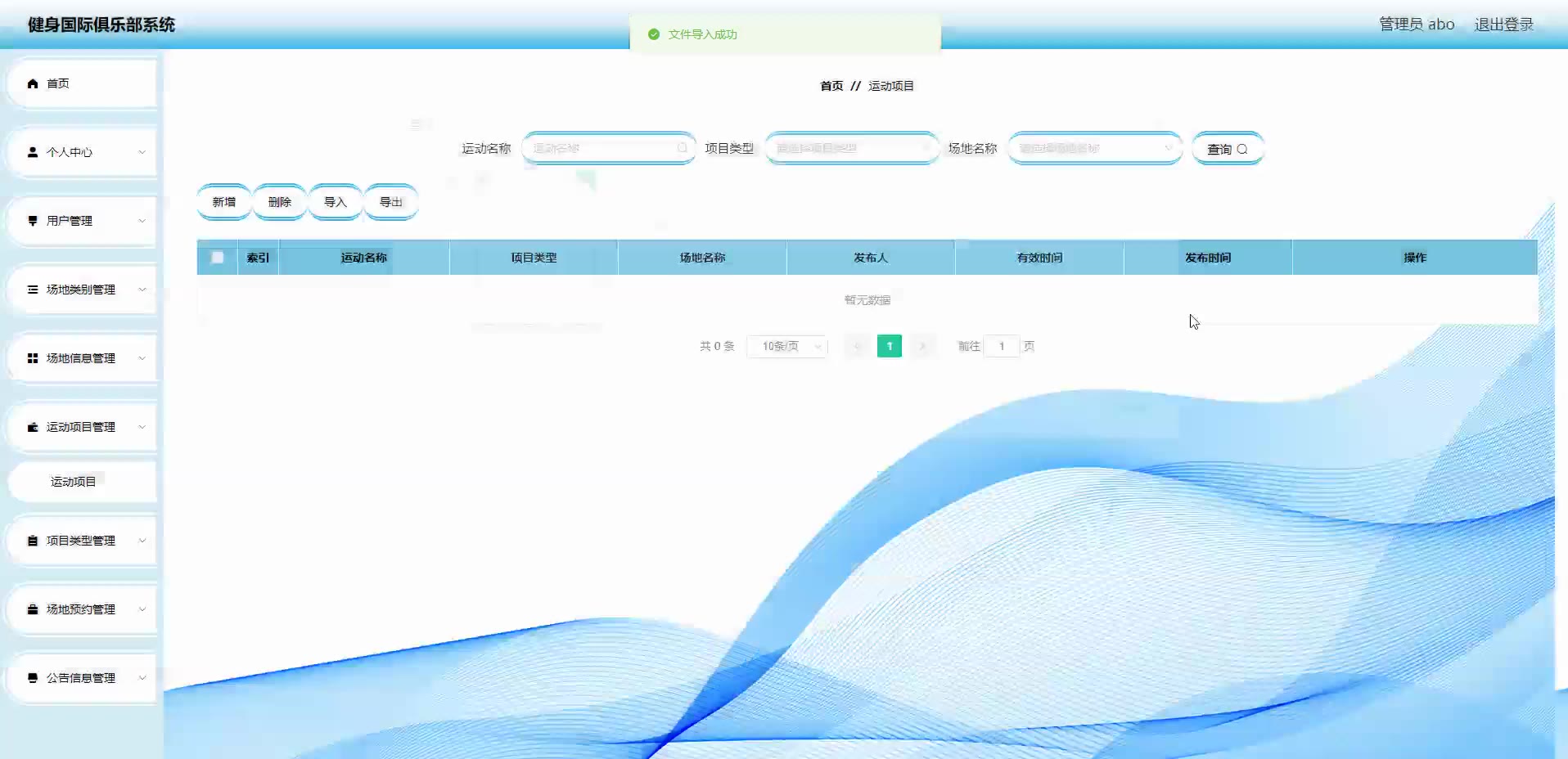
Task: Click 退出登录 to log out
Action: pyautogui.click(x=1504, y=25)
